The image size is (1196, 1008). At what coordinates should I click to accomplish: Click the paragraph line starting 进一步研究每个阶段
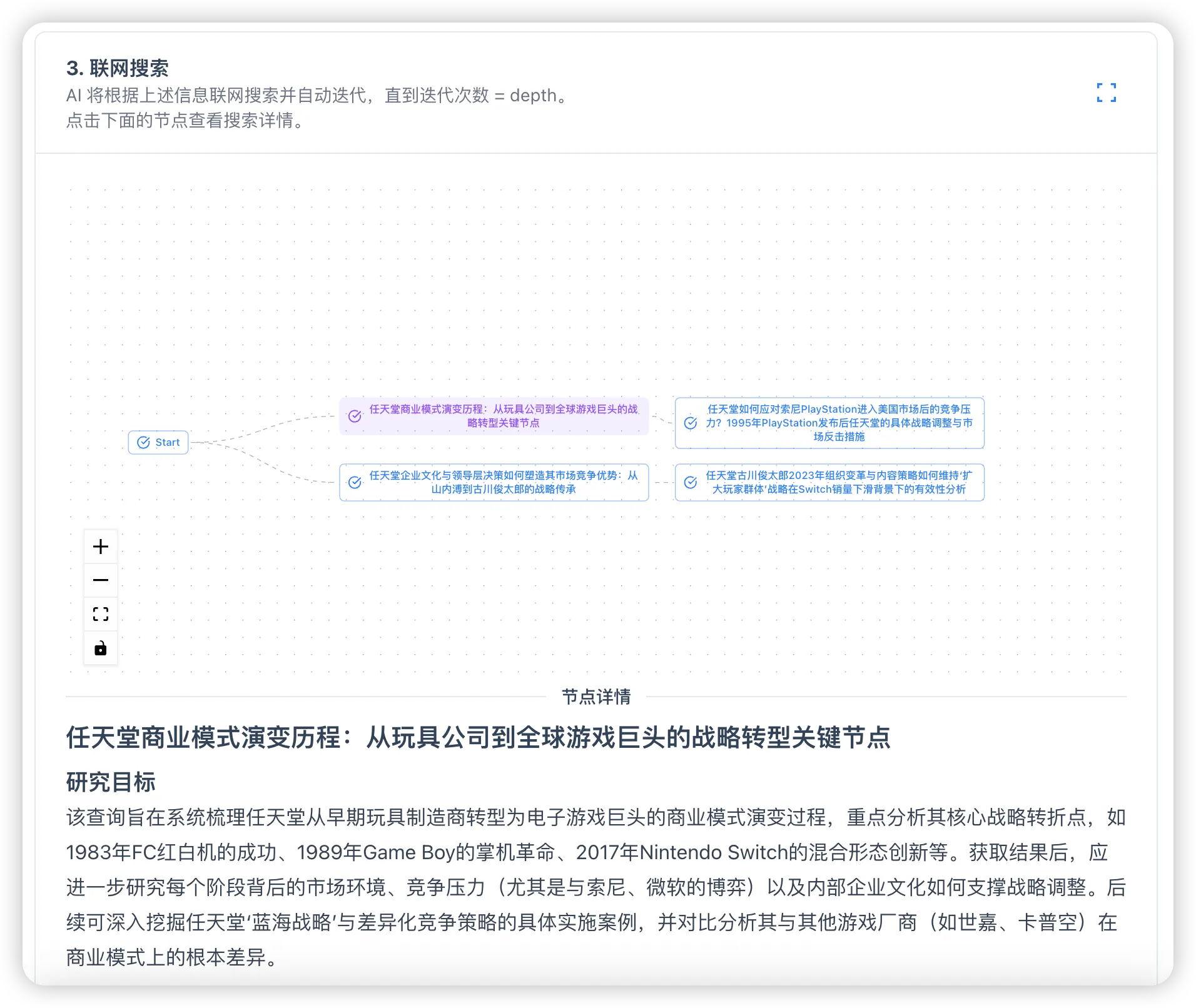[596, 887]
